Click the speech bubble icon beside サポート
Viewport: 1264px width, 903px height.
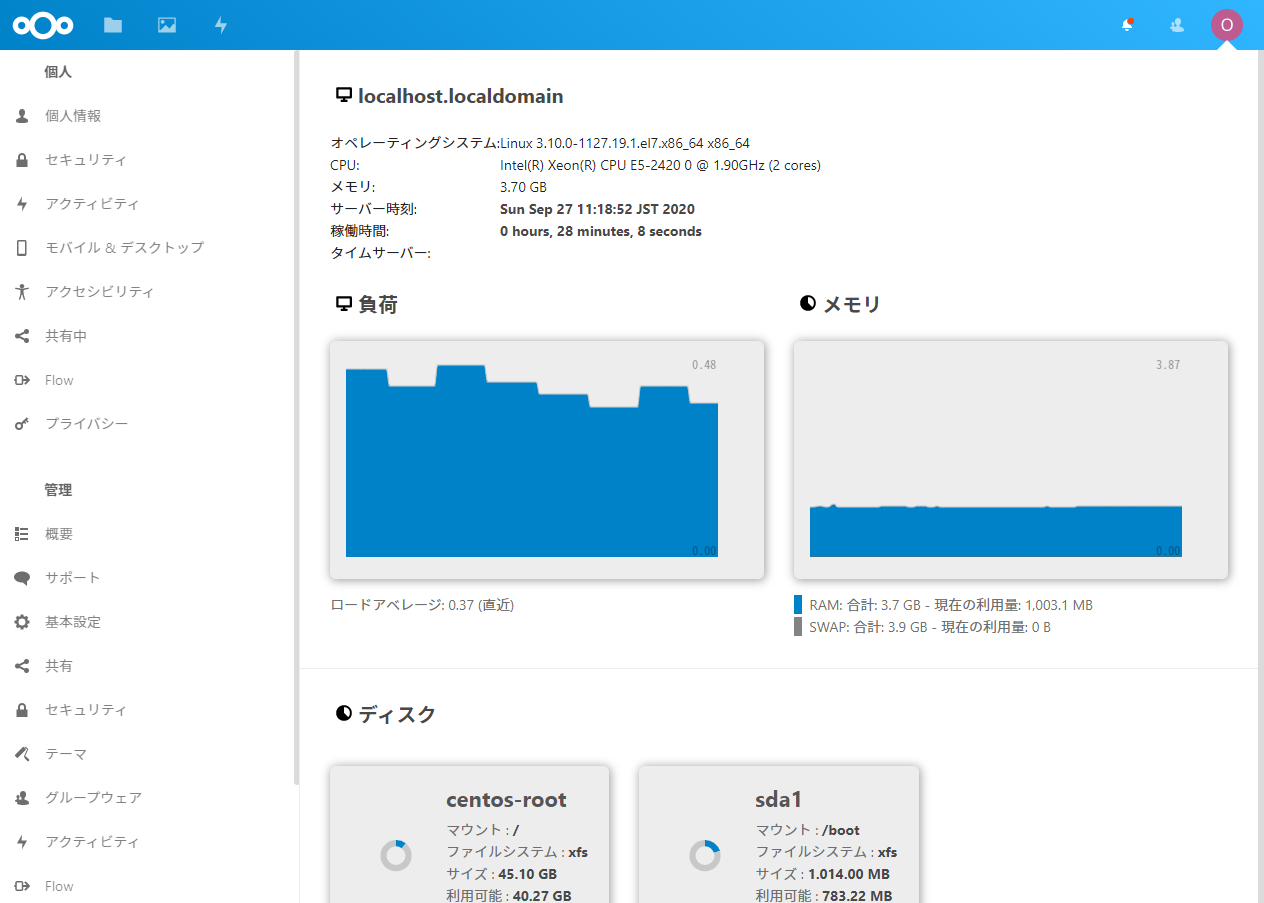(x=22, y=578)
